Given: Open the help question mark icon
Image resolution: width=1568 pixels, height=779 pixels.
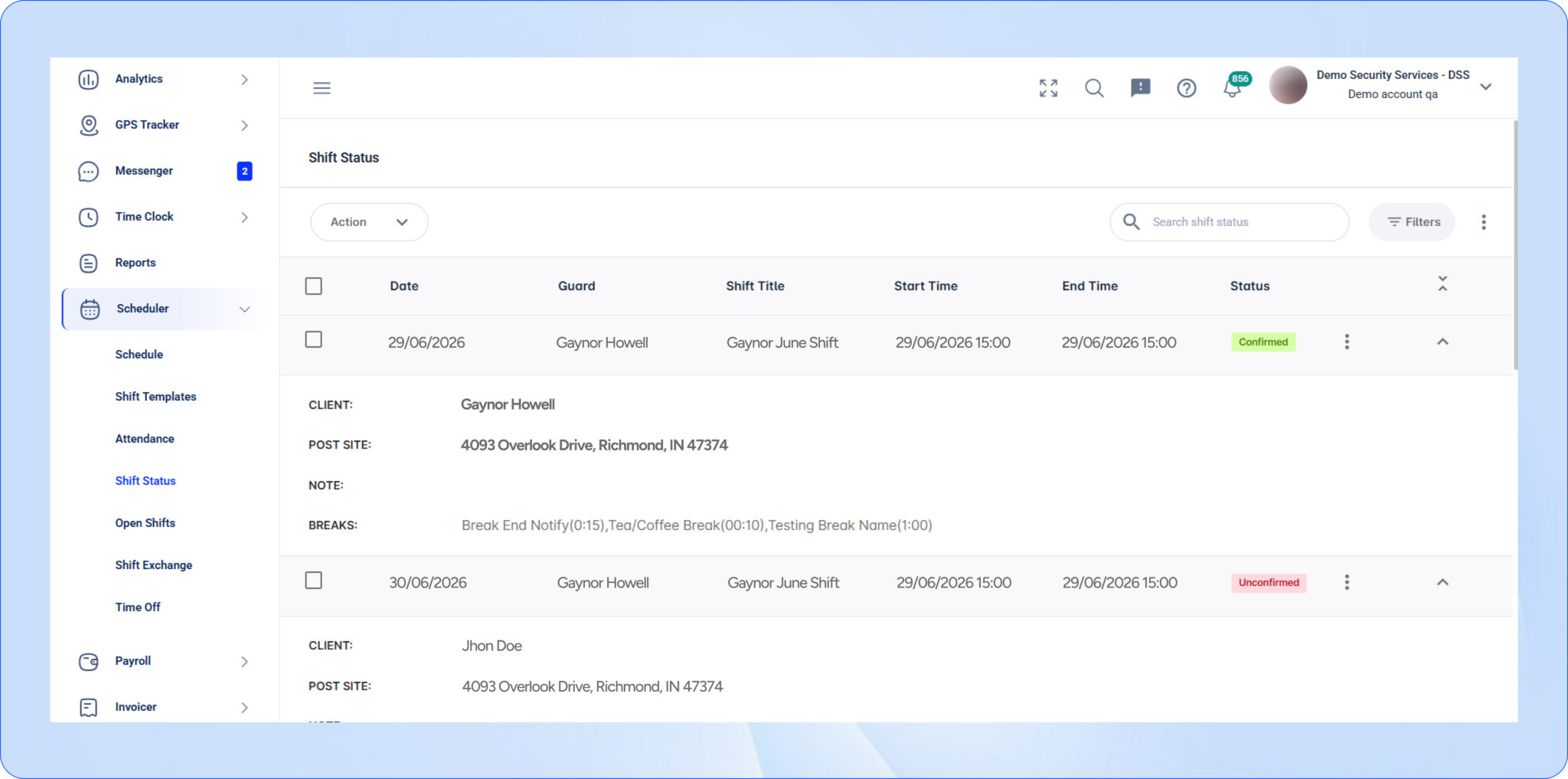Looking at the screenshot, I should pyautogui.click(x=1187, y=88).
